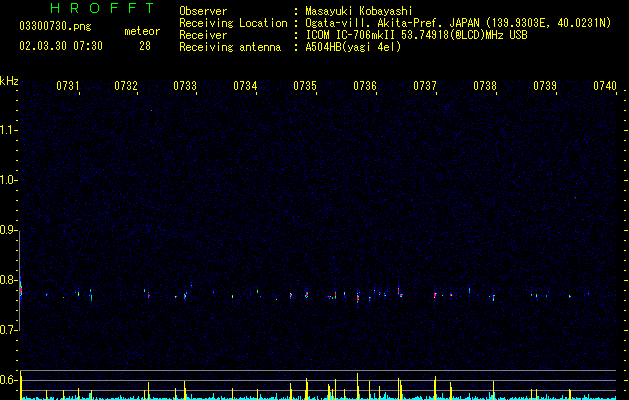Click the 0736 time marker
The height and width of the screenshot is (400, 629).
coord(365,85)
